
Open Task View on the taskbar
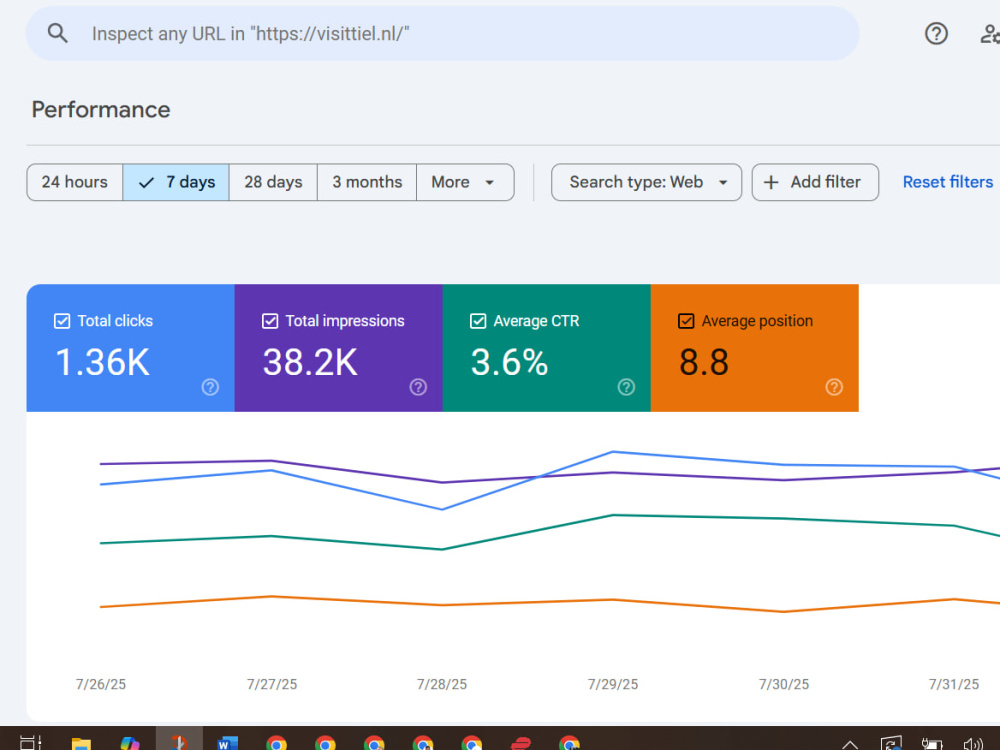(31, 744)
